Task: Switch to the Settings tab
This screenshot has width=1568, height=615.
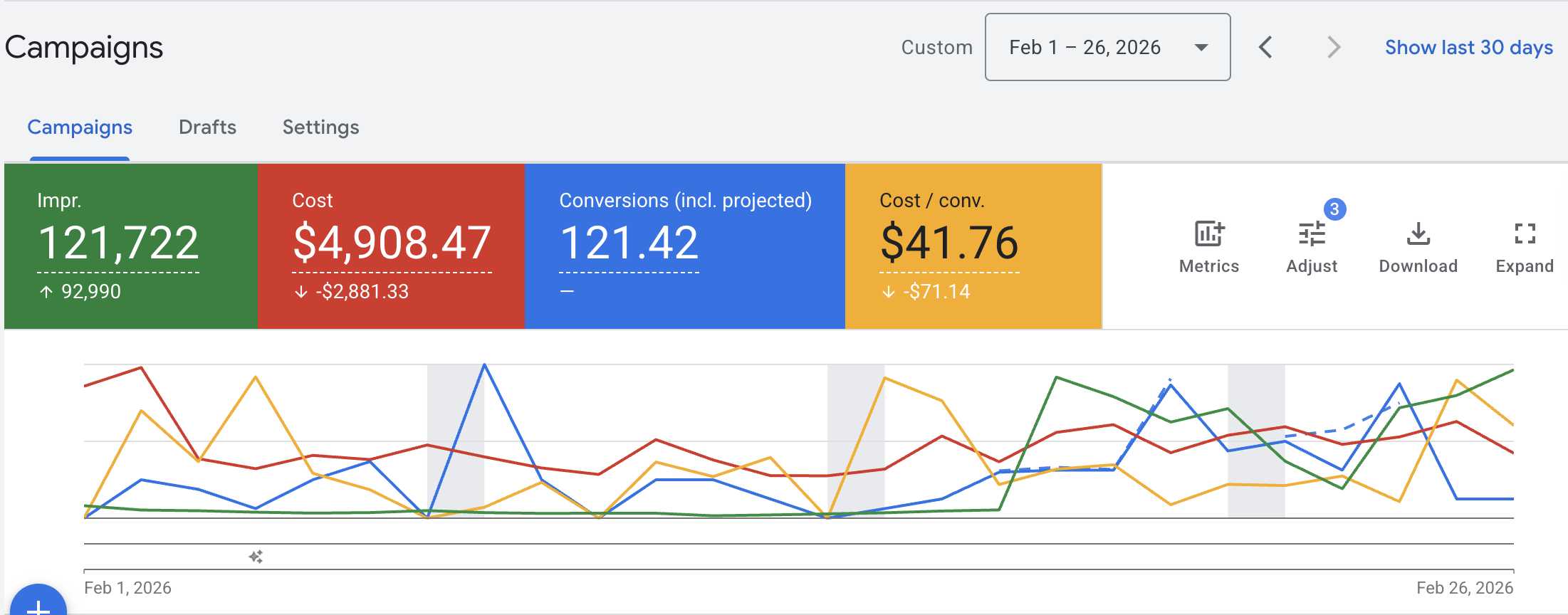Action: click(320, 127)
